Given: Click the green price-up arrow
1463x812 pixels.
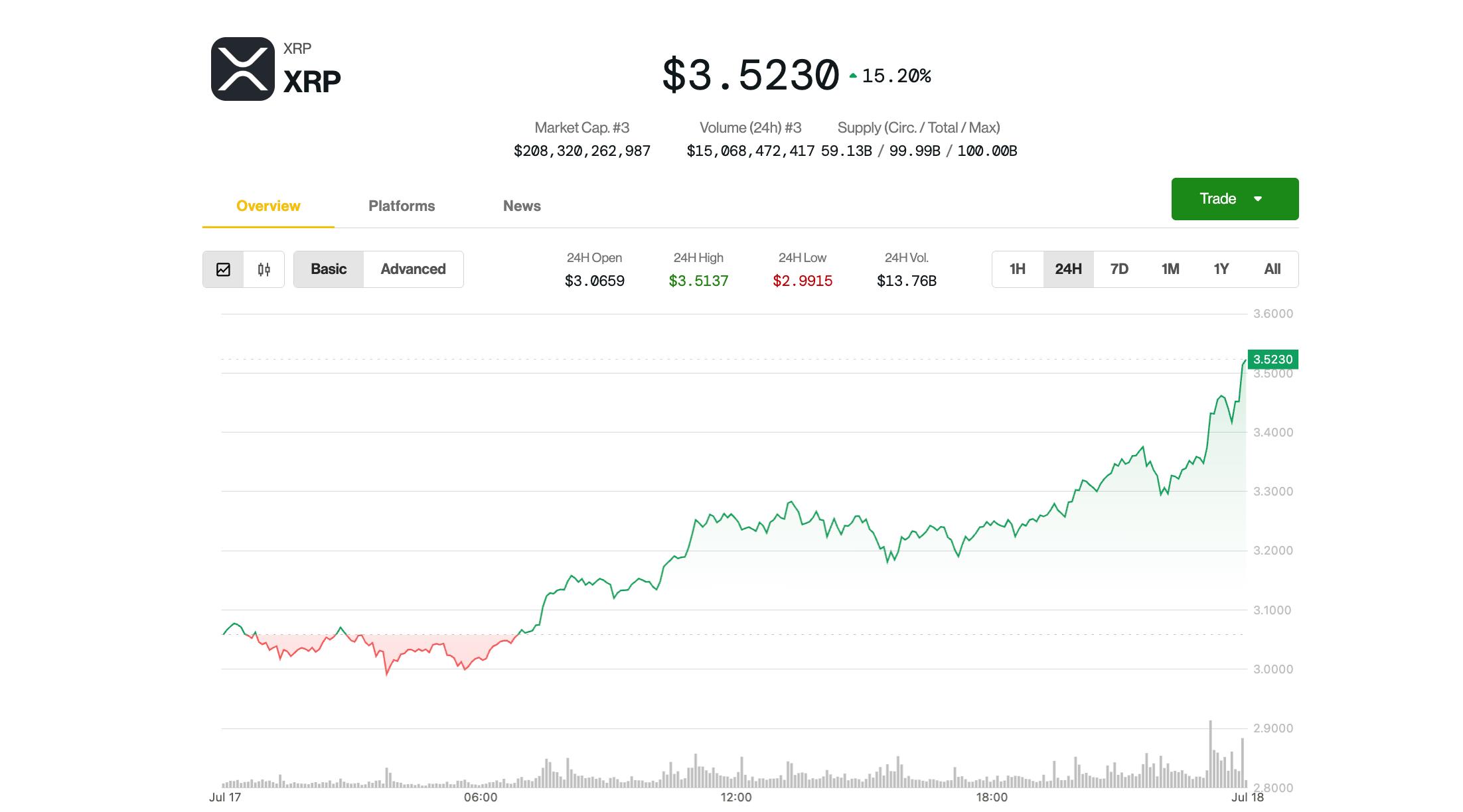Looking at the screenshot, I should point(854,74).
